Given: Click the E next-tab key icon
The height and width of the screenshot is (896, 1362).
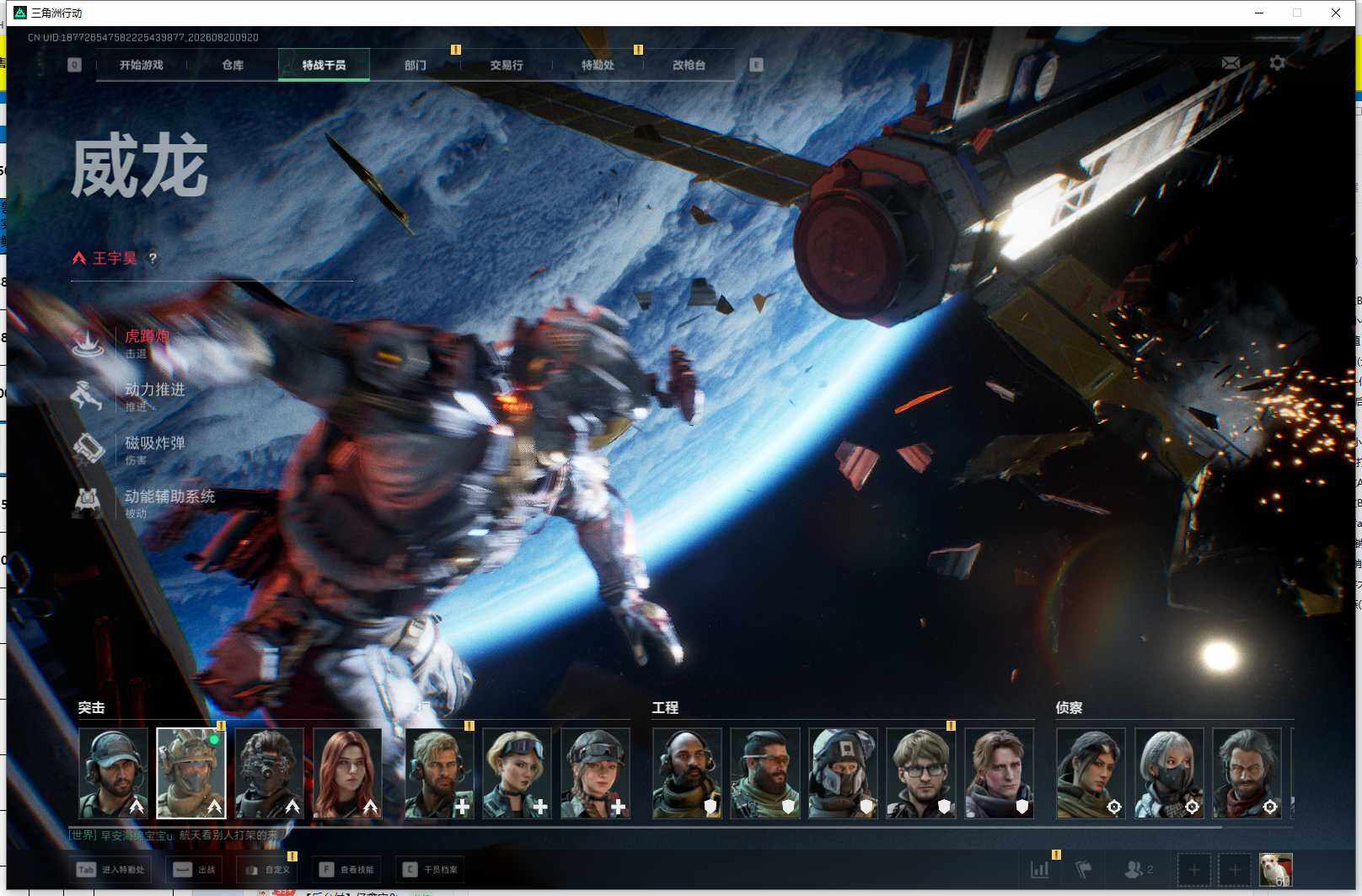Looking at the screenshot, I should (x=756, y=65).
